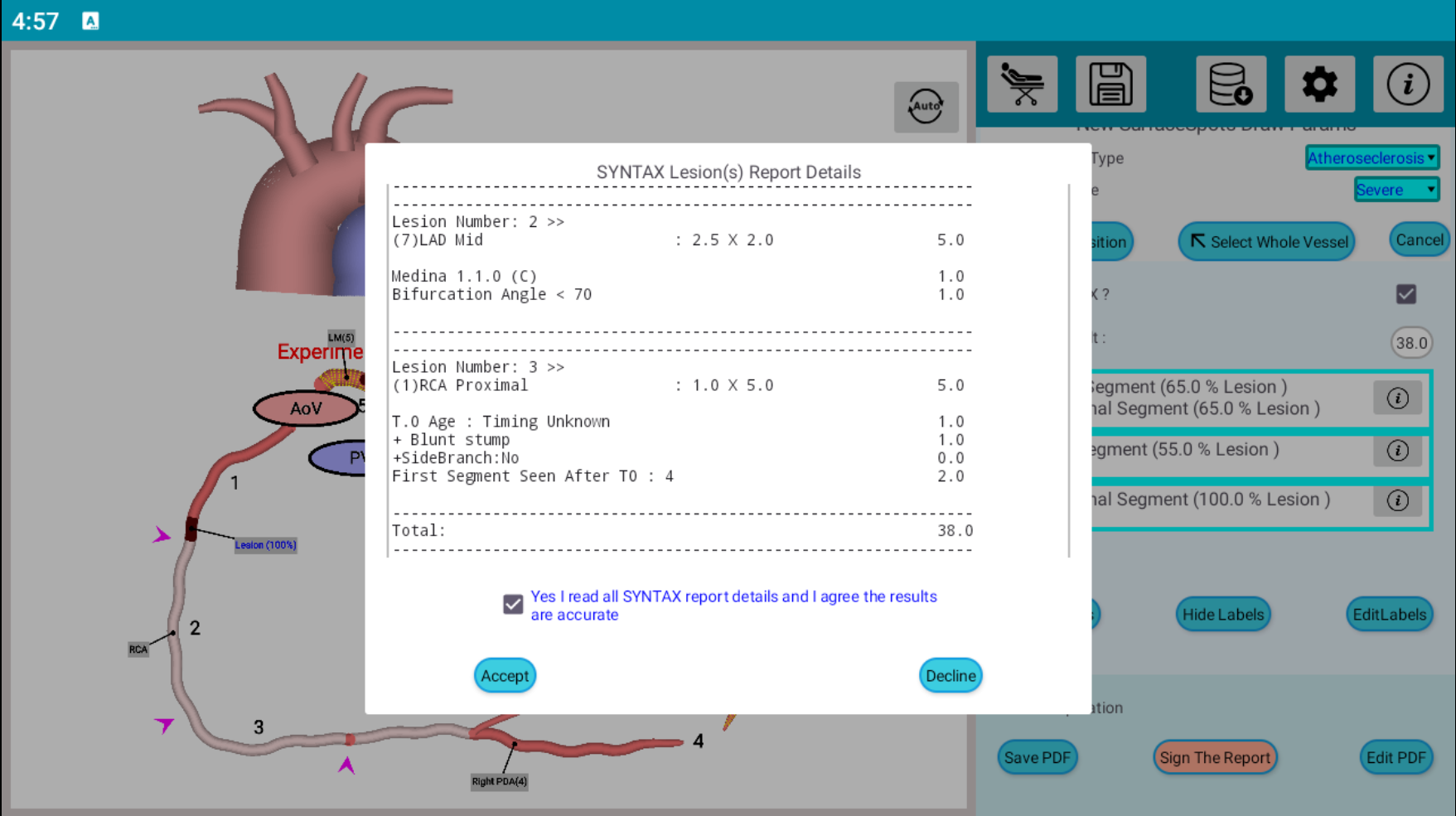The height and width of the screenshot is (816, 1456).
Task: Show info for the 65.0% lesion segment
Action: [x=1397, y=398]
